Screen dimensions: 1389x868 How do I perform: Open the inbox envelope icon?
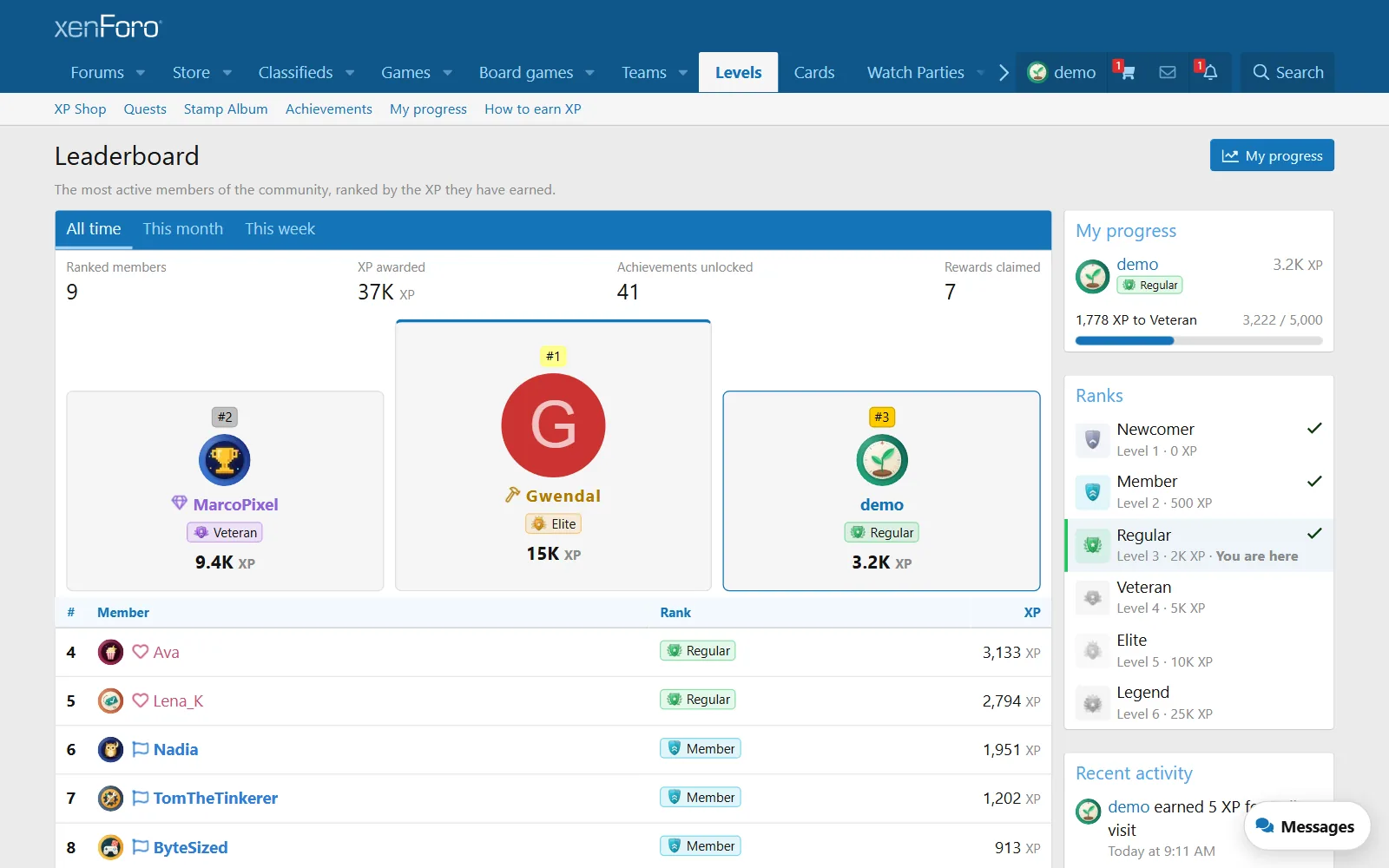1168,73
